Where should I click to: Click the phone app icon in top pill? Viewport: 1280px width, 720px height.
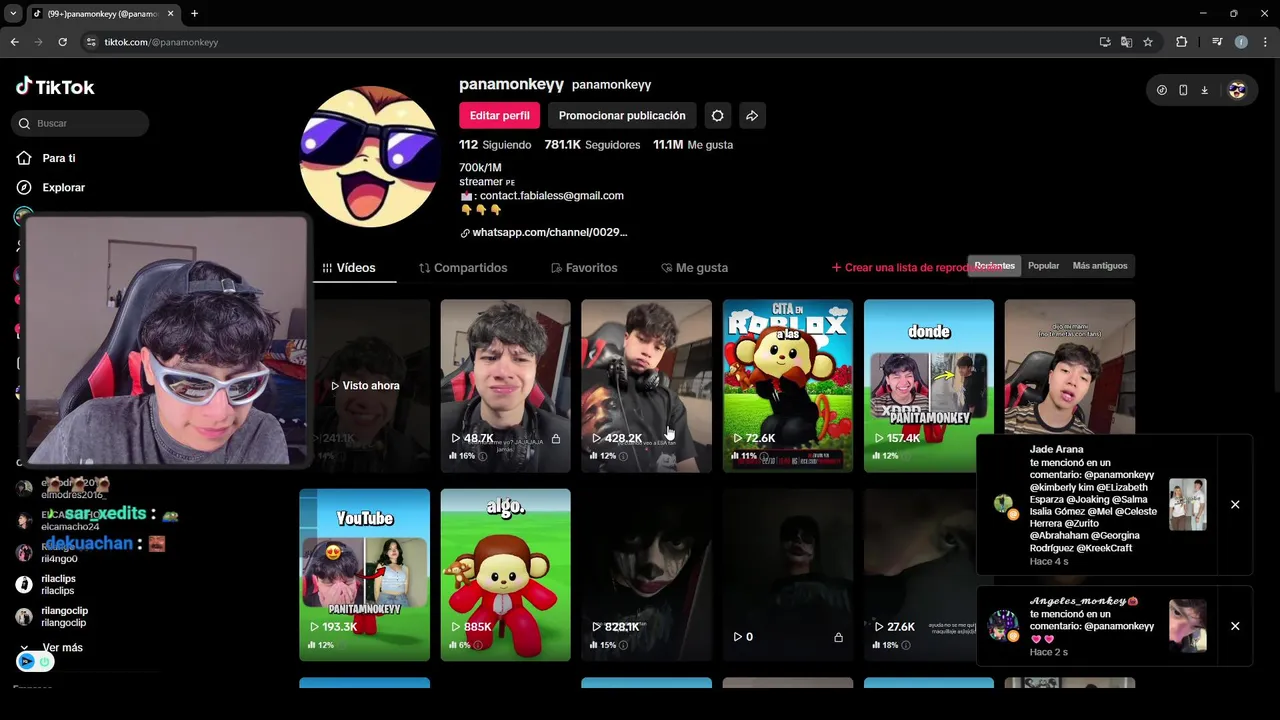pyautogui.click(x=1183, y=90)
